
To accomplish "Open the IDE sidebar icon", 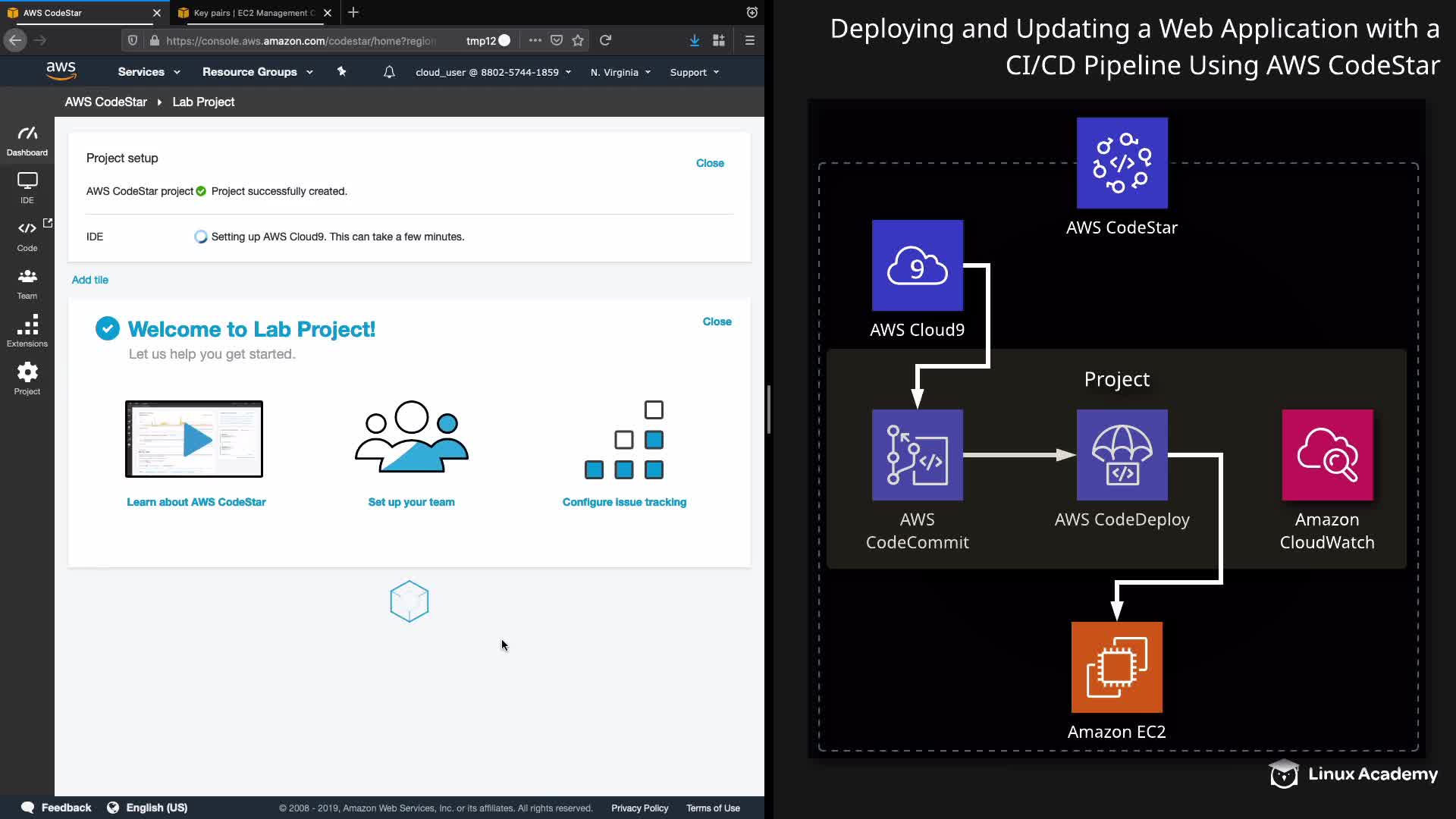I will coord(27,187).
